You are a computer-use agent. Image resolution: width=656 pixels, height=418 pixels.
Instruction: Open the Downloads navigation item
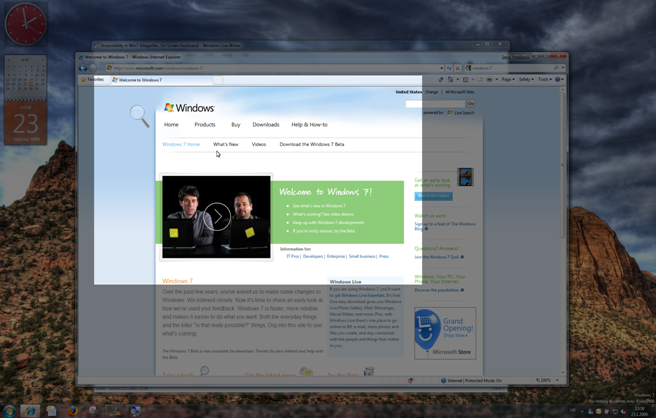(x=266, y=125)
